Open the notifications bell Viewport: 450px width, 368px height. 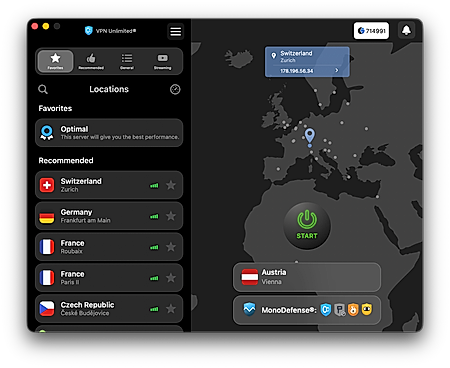click(406, 31)
